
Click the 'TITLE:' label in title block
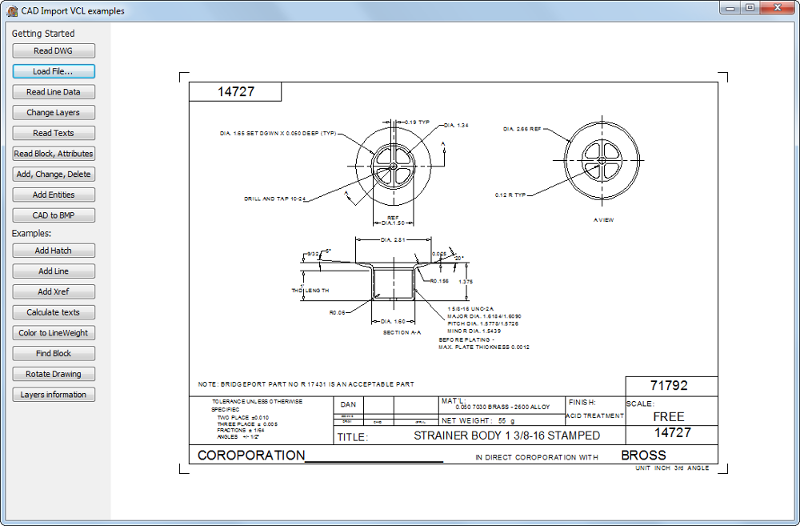click(352, 437)
